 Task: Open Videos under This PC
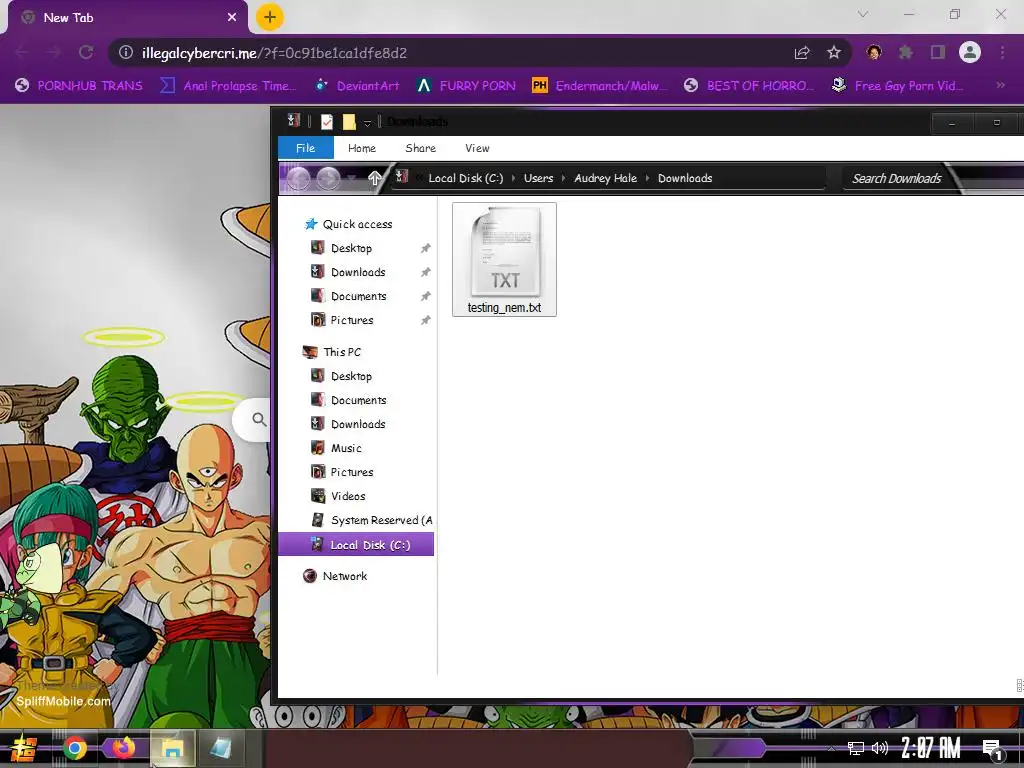coord(347,496)
